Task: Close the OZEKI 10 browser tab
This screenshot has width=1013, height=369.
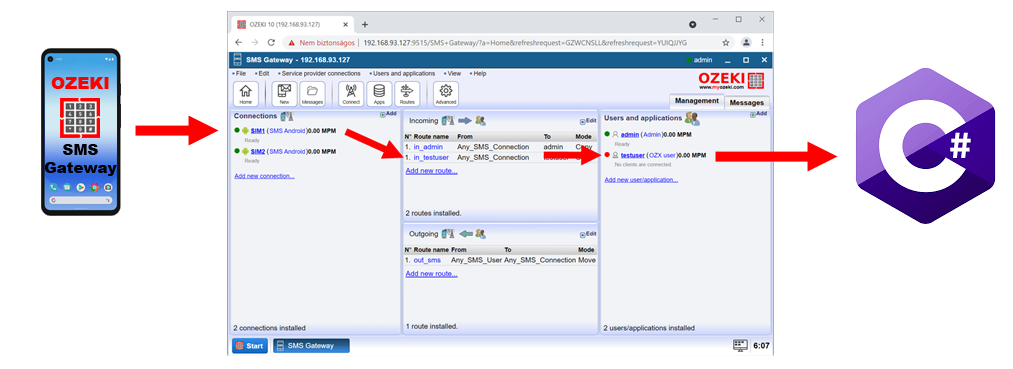Action: pyautogui.click(x=346, y=25)
